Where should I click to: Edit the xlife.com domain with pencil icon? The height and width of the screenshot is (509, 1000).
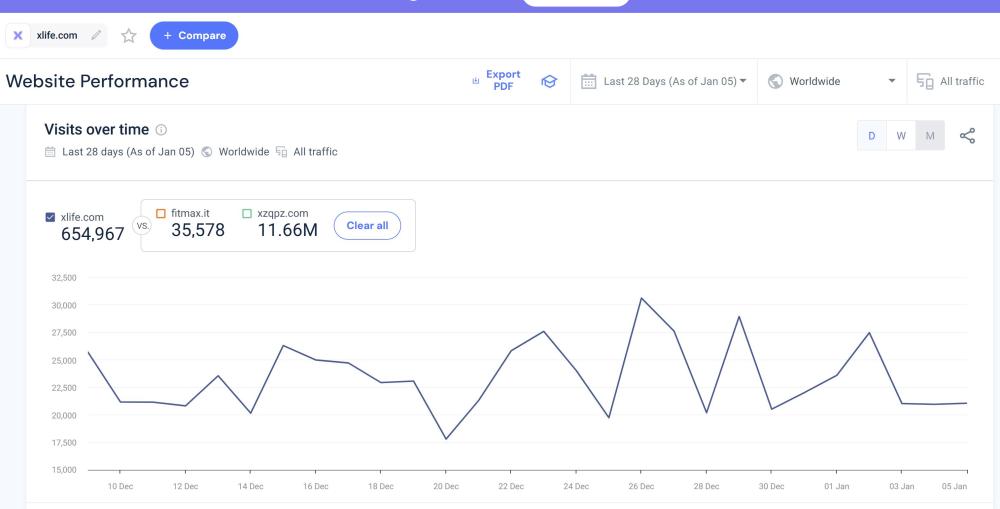(96, 36)
